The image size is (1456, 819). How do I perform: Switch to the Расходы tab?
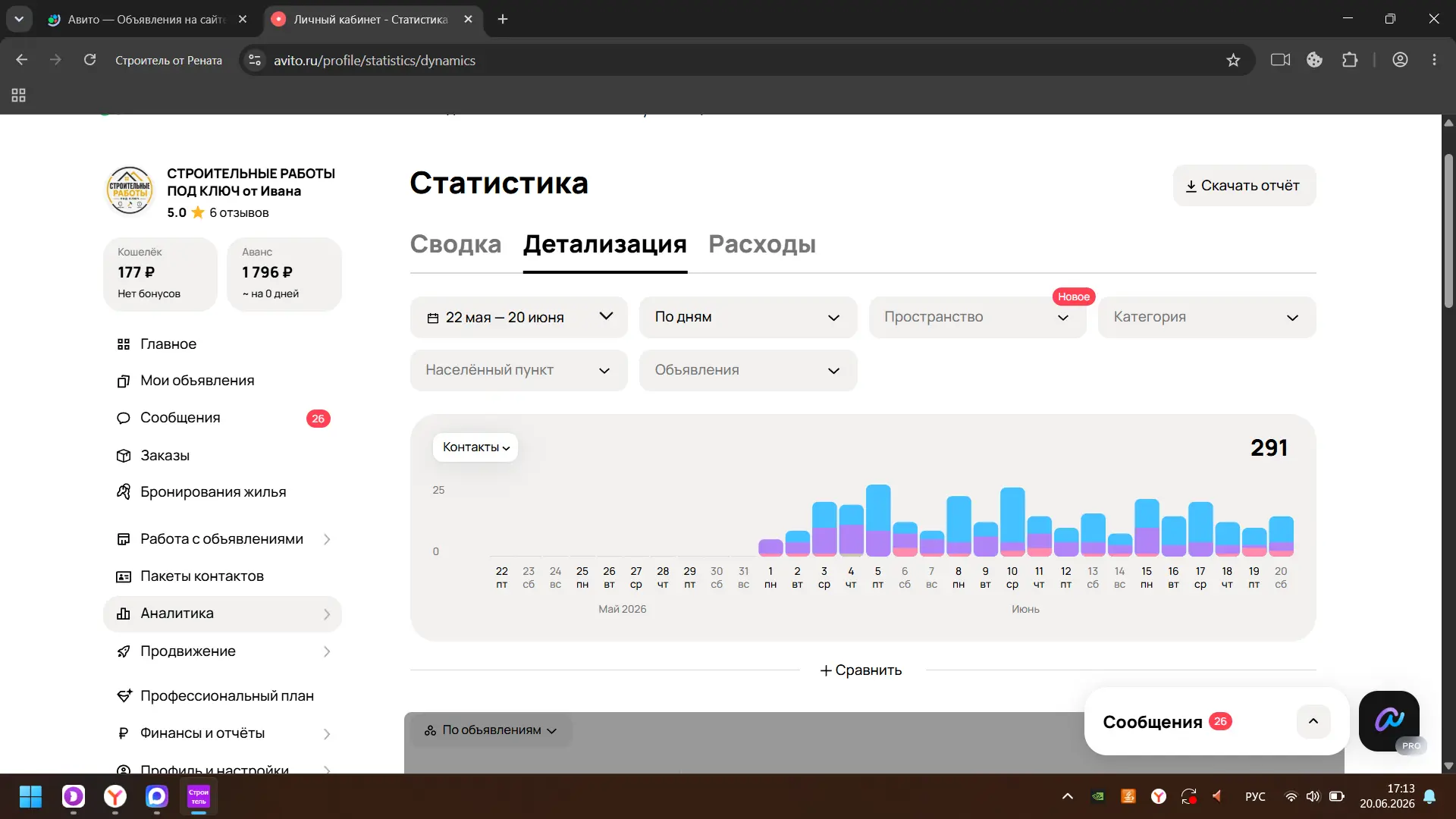pos(762,244)
